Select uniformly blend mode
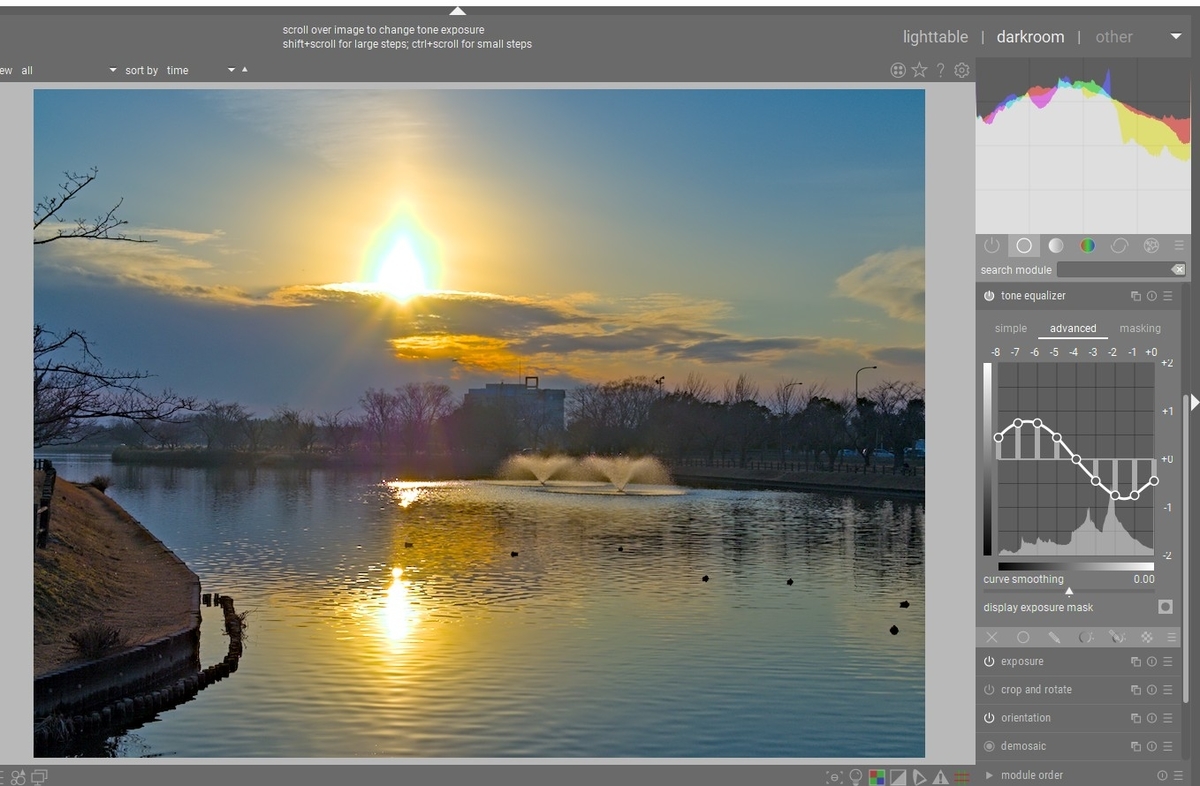 (x=1023, y=637)
